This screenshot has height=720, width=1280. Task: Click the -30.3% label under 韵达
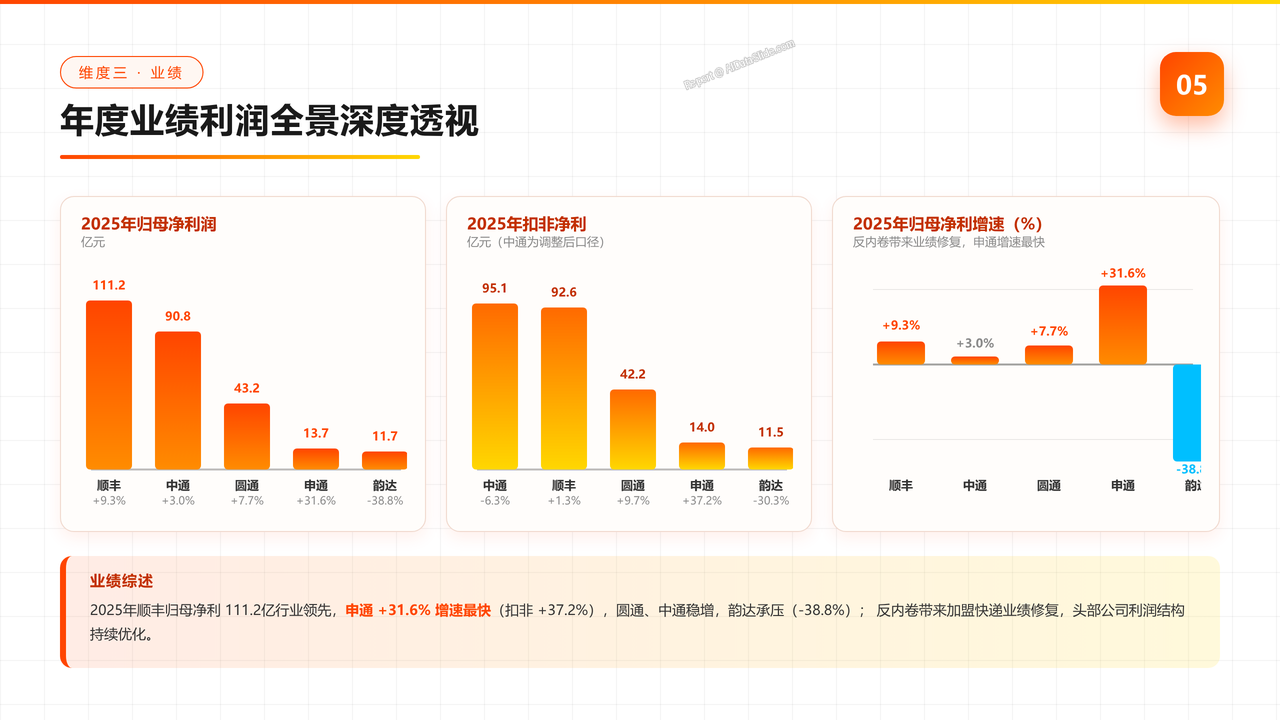coord(771,501)
